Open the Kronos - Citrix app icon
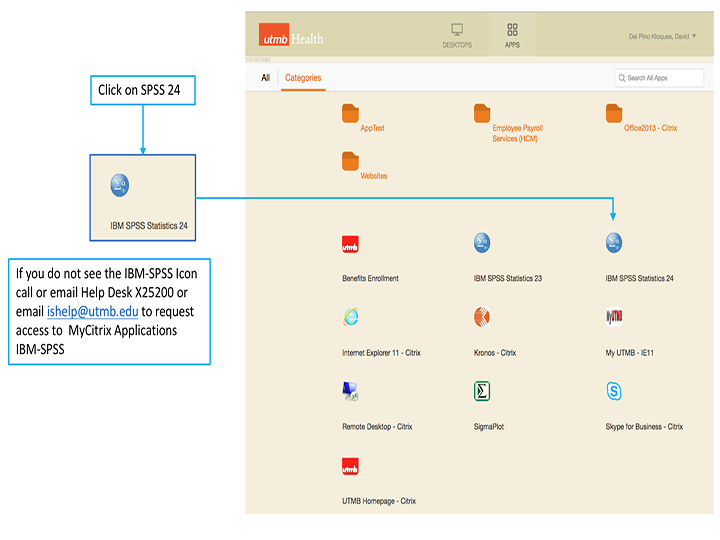The width and height of the screenshot is (720, 540). 482,317
